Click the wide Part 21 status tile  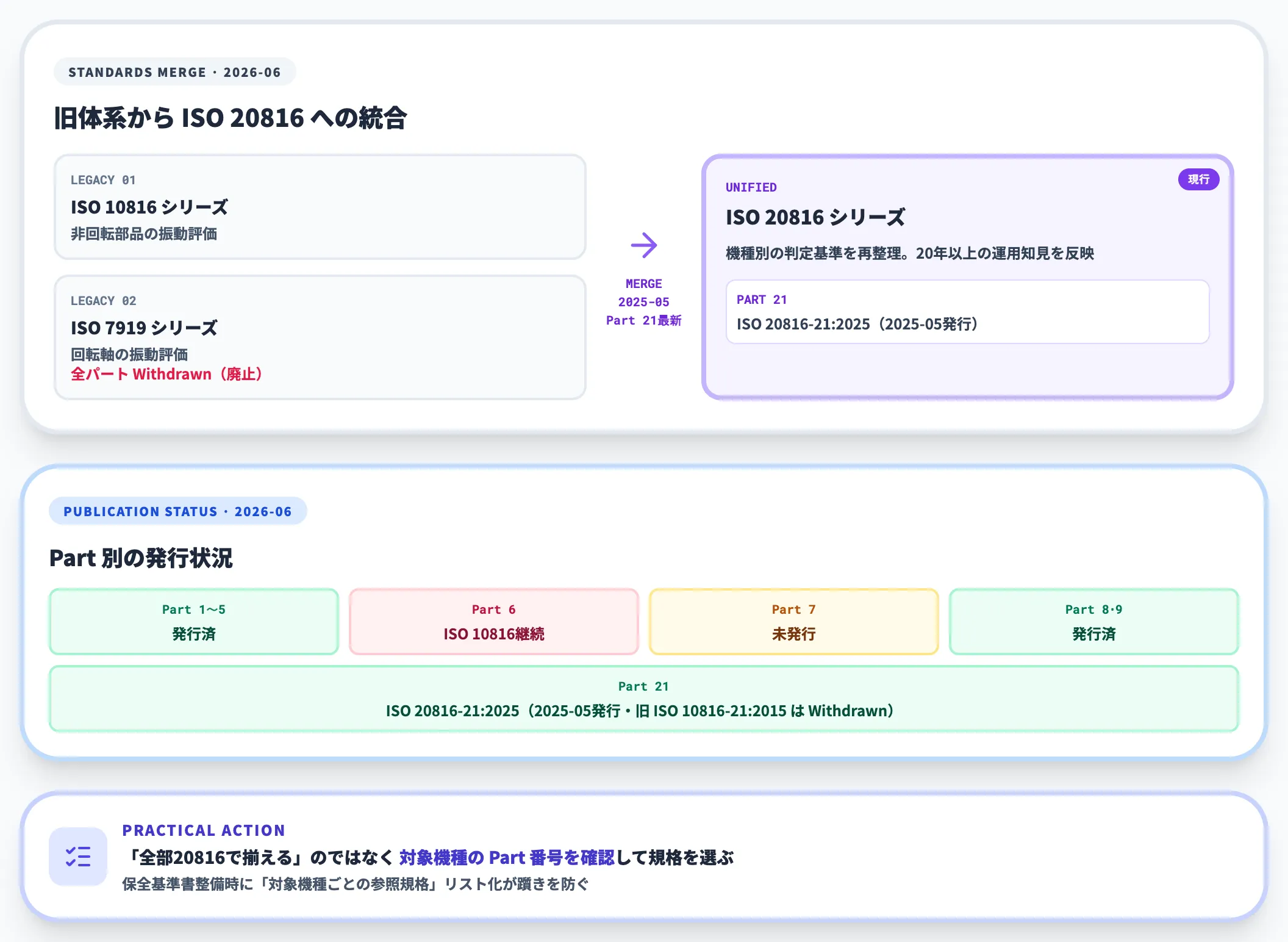coord(644,699)
